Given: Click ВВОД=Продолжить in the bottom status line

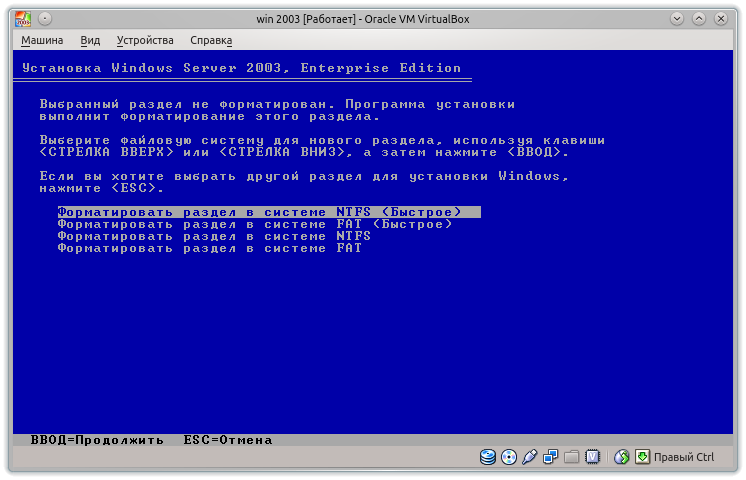Looking at the screenshot, I should point(97,440).
